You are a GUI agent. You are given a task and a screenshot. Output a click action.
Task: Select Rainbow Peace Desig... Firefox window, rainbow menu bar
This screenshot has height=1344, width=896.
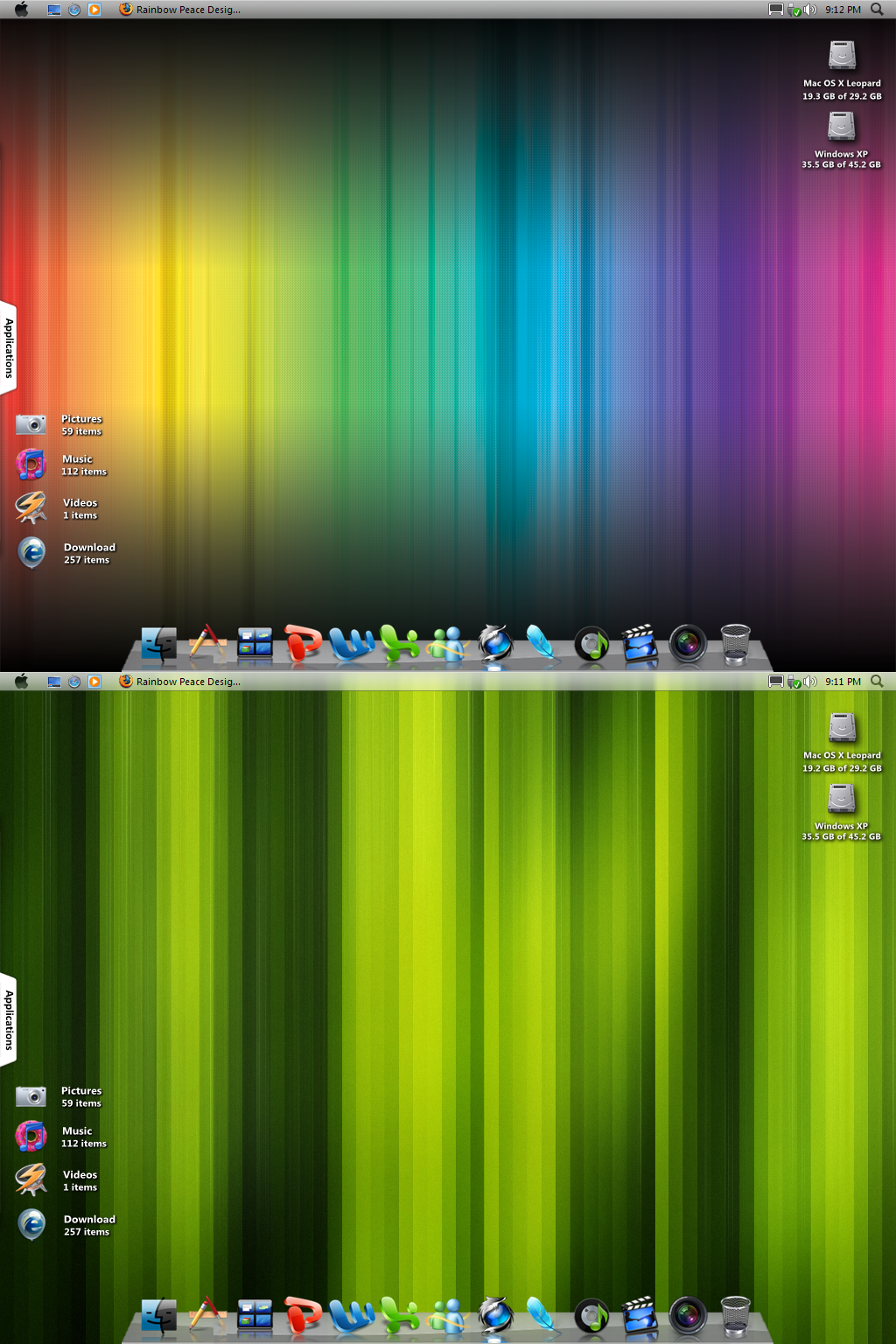180,10
